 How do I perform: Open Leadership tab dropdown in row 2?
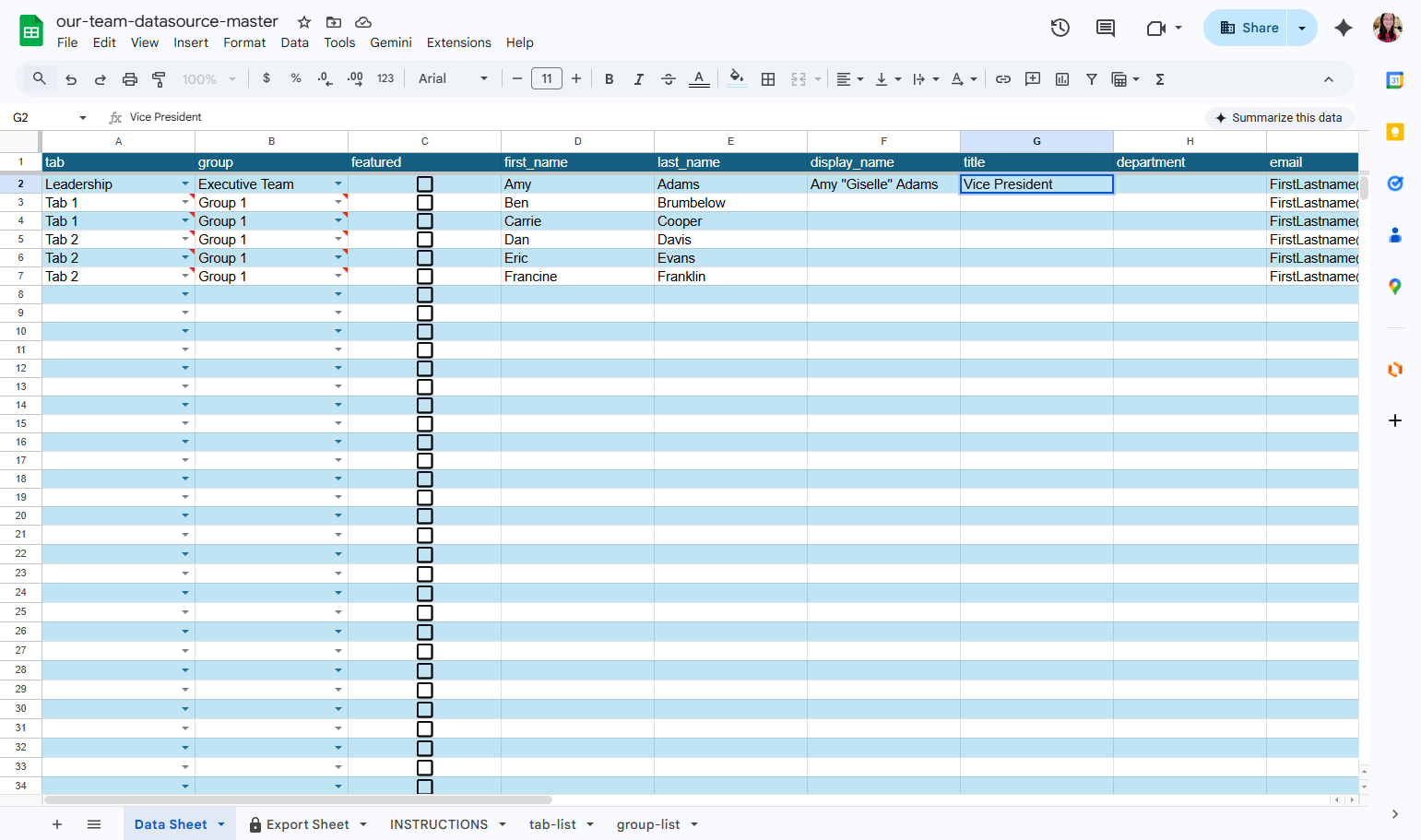pyautogui.click(x=185, y=184)
